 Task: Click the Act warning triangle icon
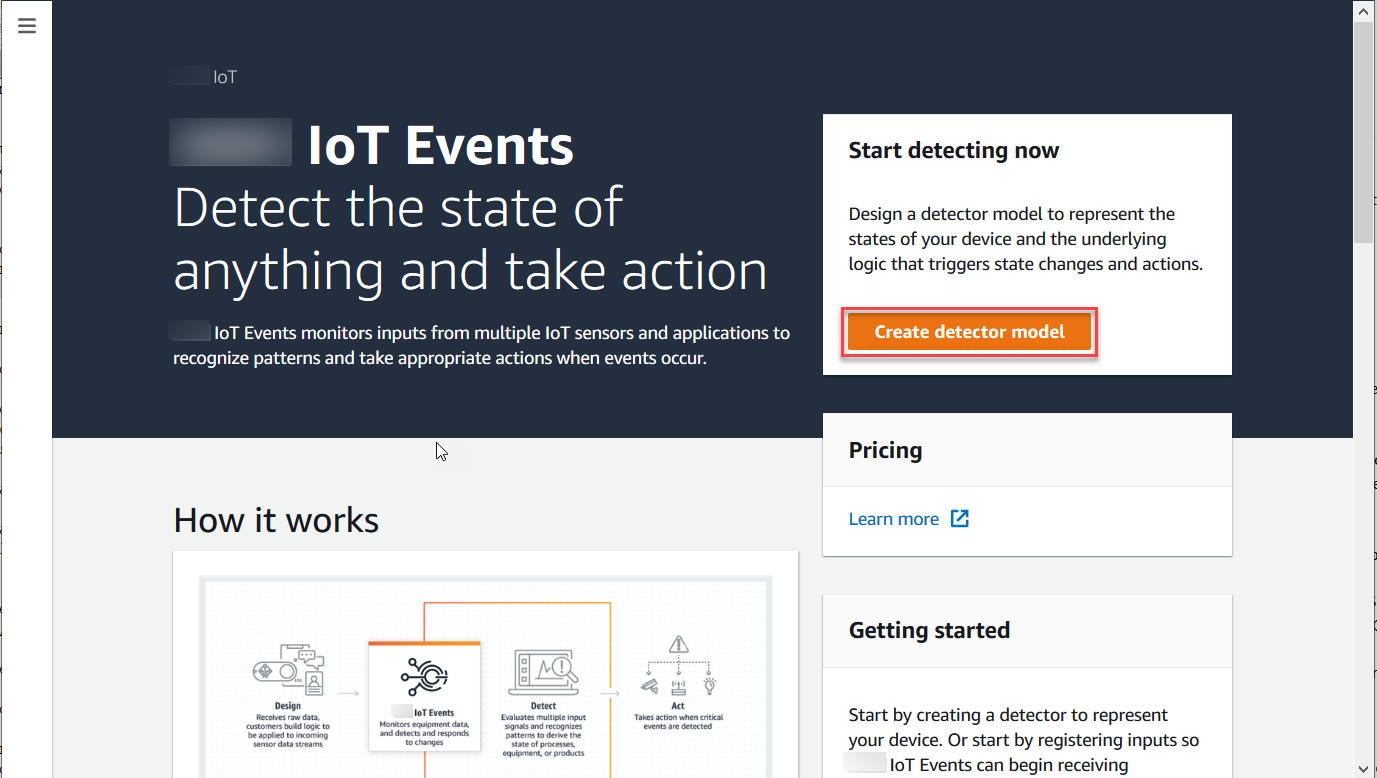pyautogui.click(x=679, y=644)
